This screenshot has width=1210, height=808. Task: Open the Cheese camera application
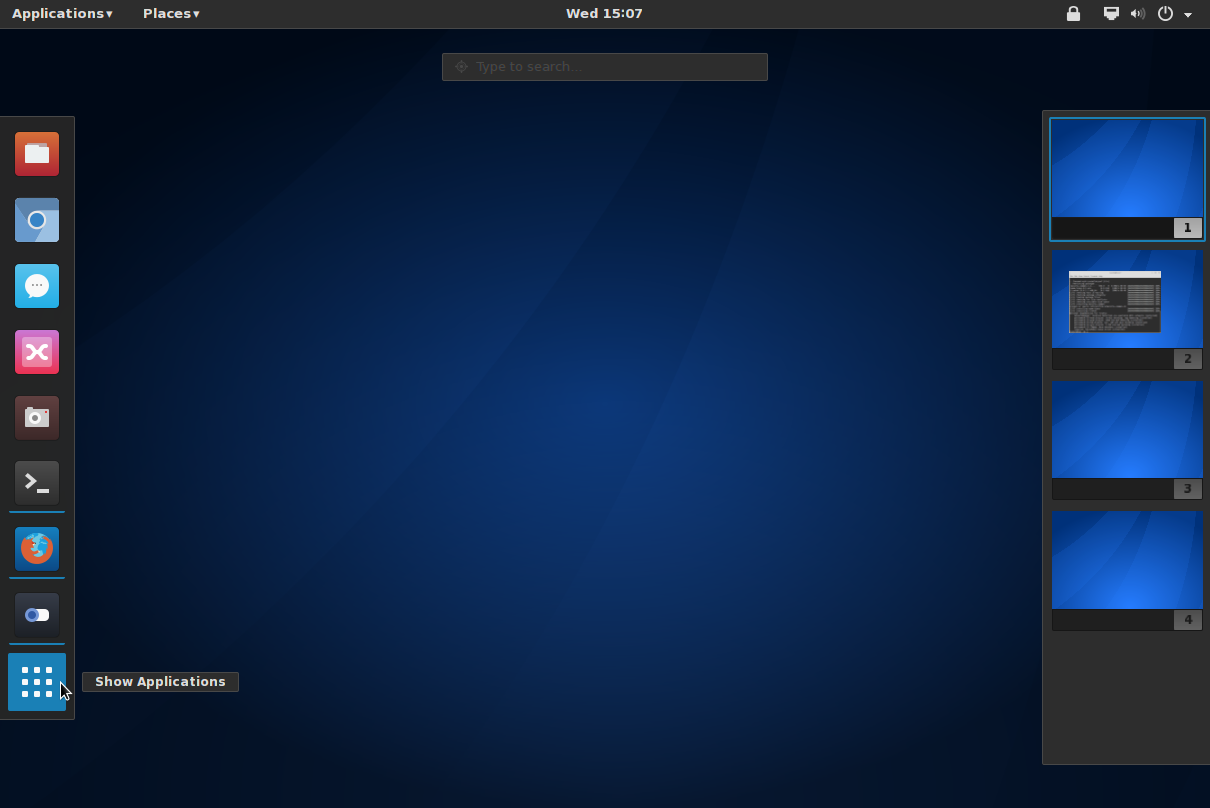37,418
